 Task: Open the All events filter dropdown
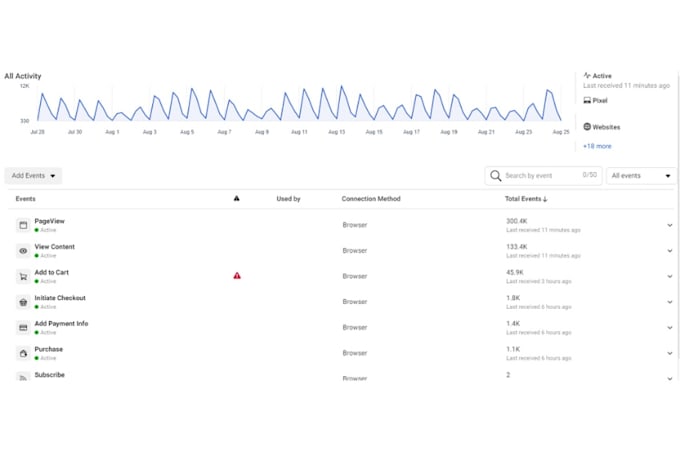(641, 176)
